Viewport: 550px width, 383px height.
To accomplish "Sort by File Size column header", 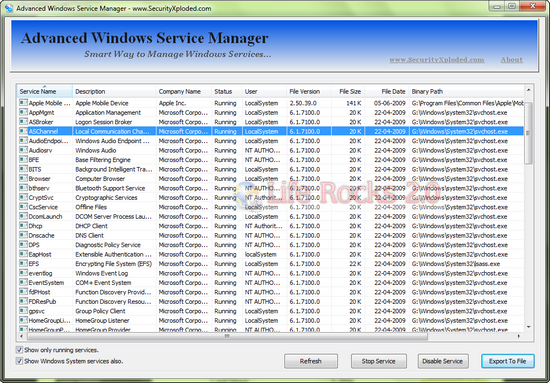I will tap(347, 92).
